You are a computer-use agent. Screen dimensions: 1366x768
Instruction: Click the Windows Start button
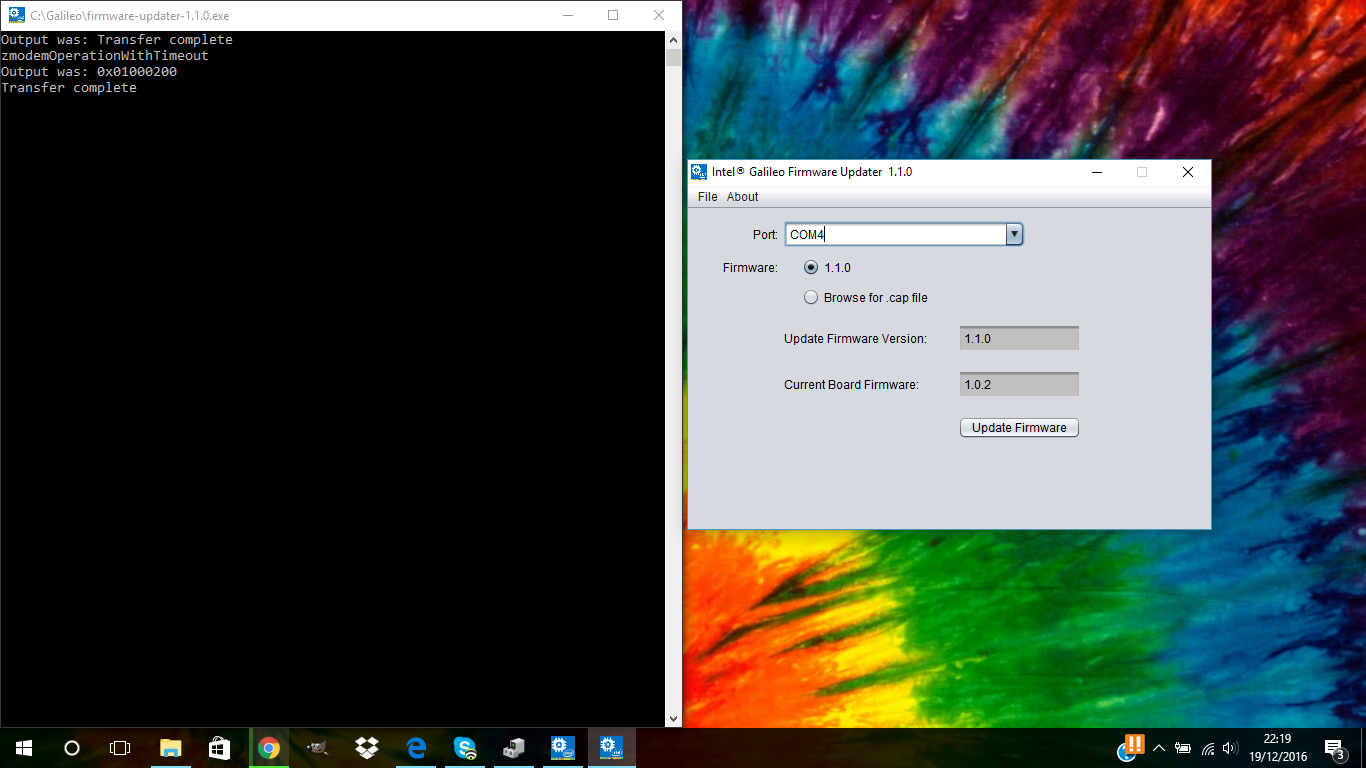point(24,748)
